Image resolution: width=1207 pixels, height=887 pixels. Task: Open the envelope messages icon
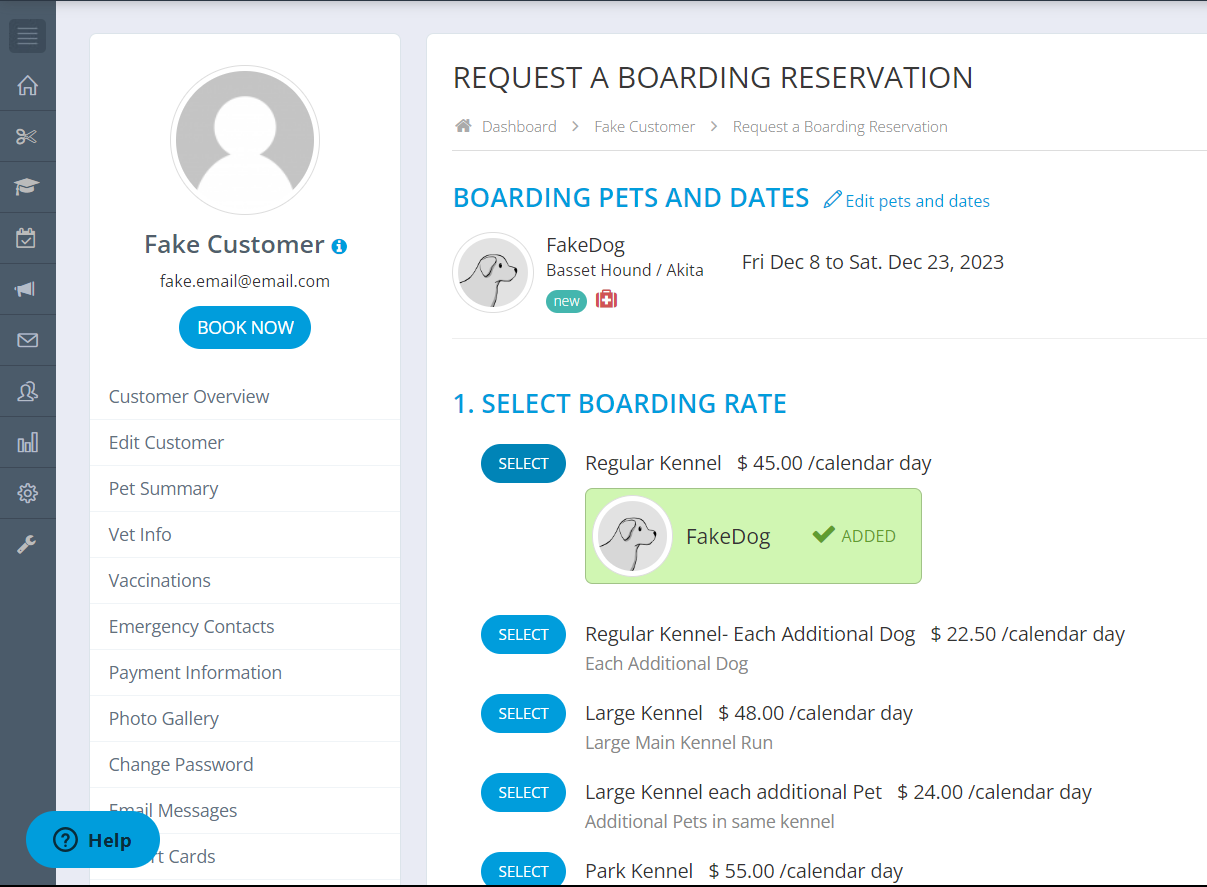pyautogui.click(x=27, y=340)
